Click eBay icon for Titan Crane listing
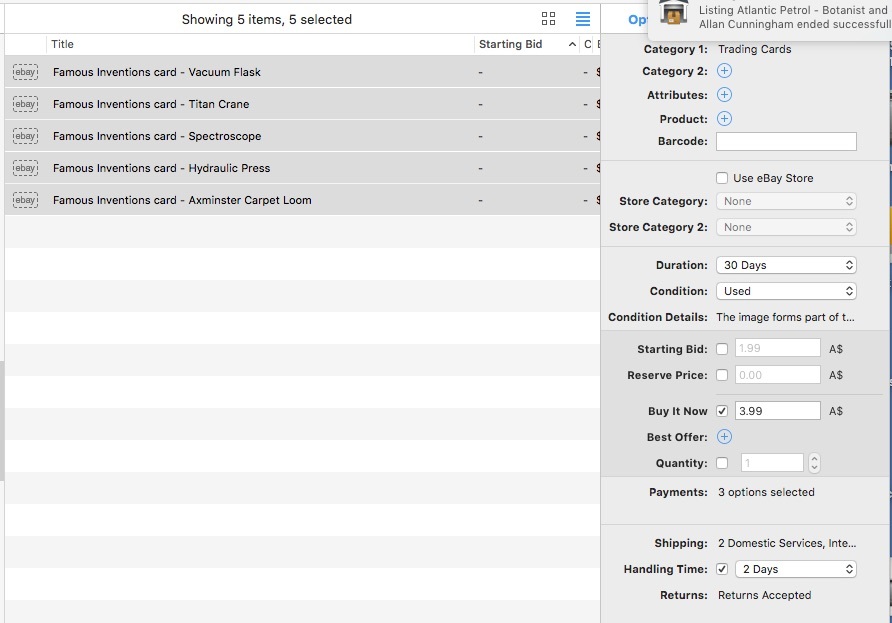 25,104
